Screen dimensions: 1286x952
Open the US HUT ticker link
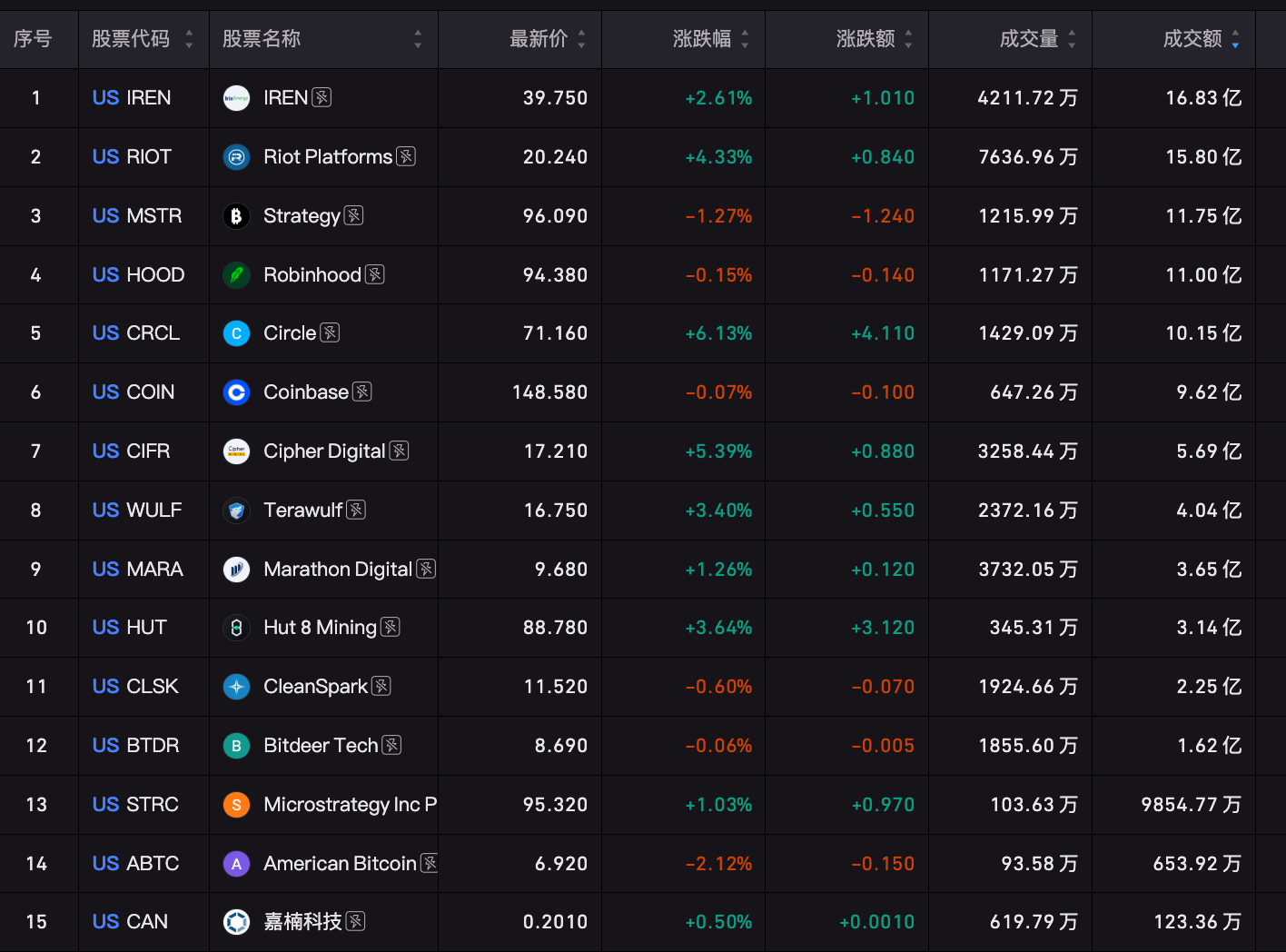(130, 628)
